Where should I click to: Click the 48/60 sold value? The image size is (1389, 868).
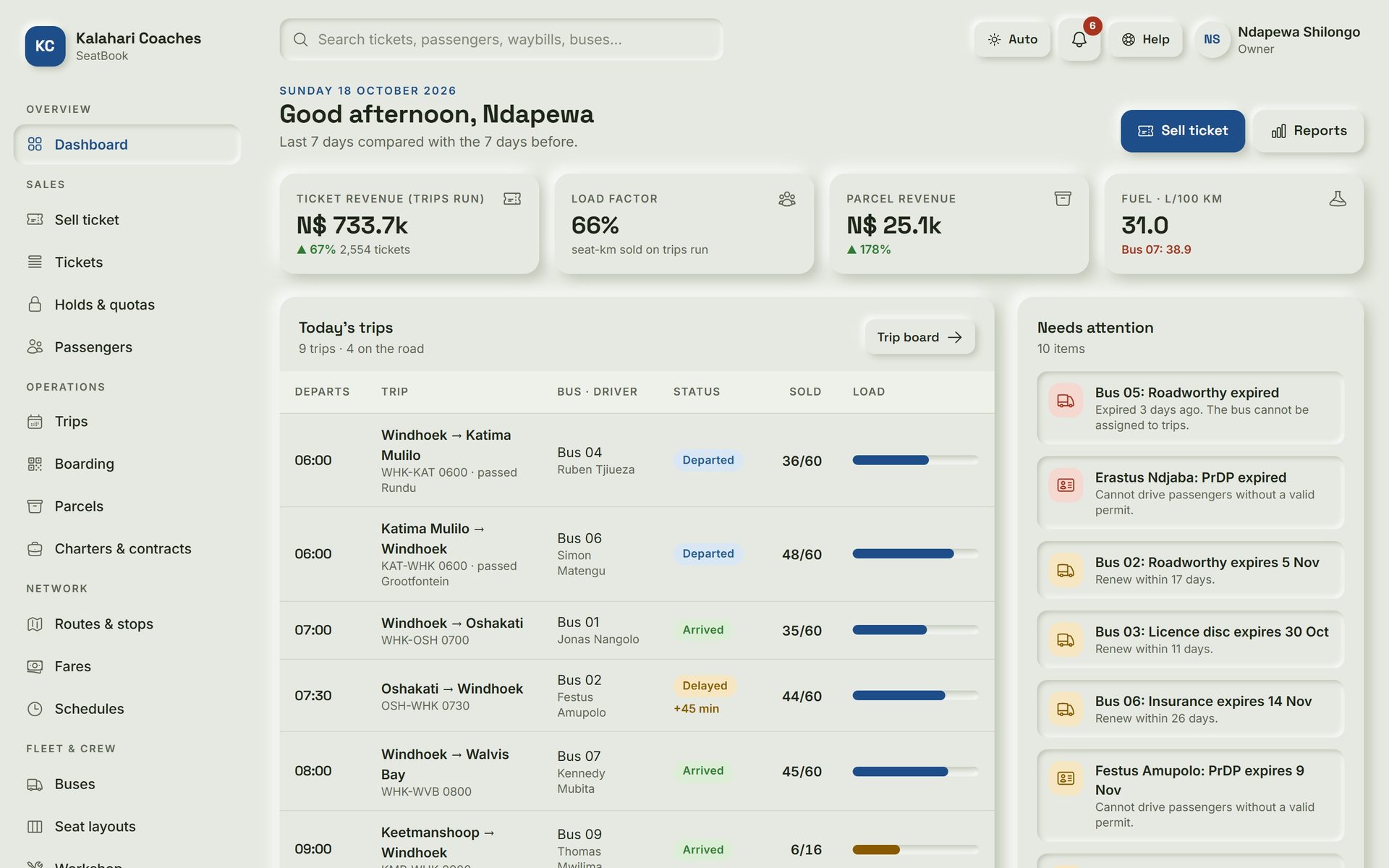coord(802,555)
